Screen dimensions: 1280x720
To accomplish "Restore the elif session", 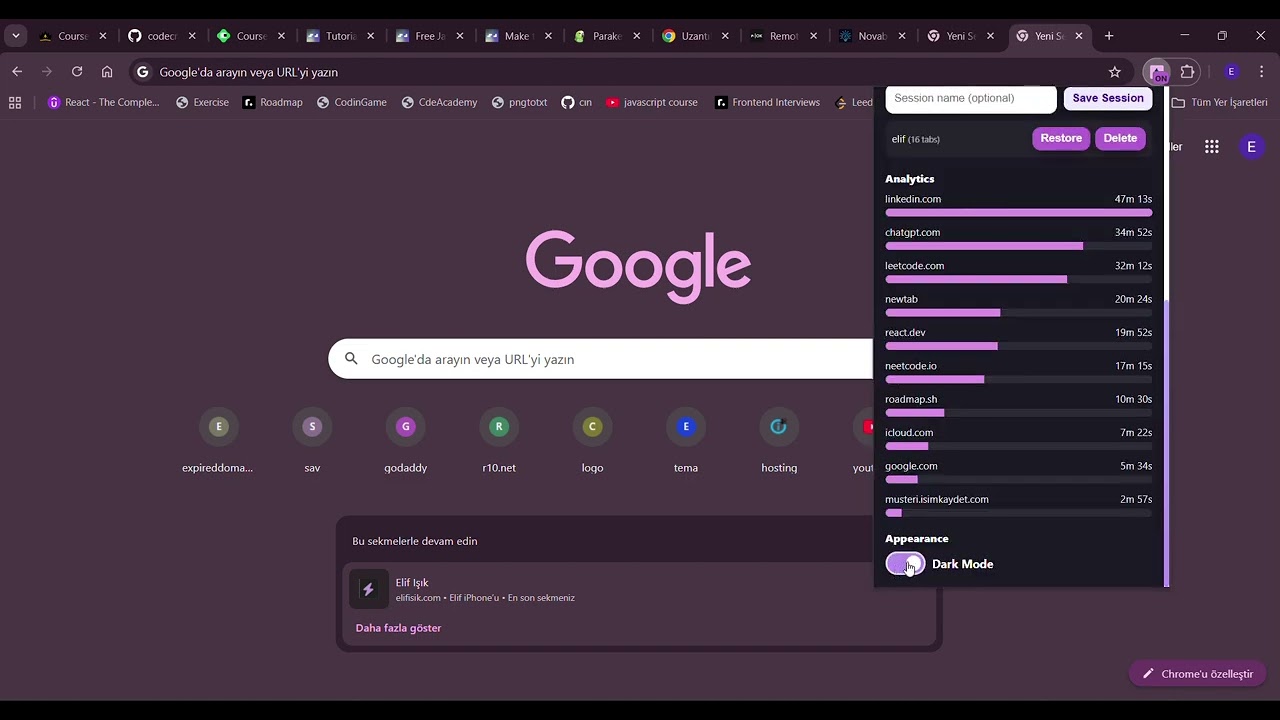I will 1061,138.
